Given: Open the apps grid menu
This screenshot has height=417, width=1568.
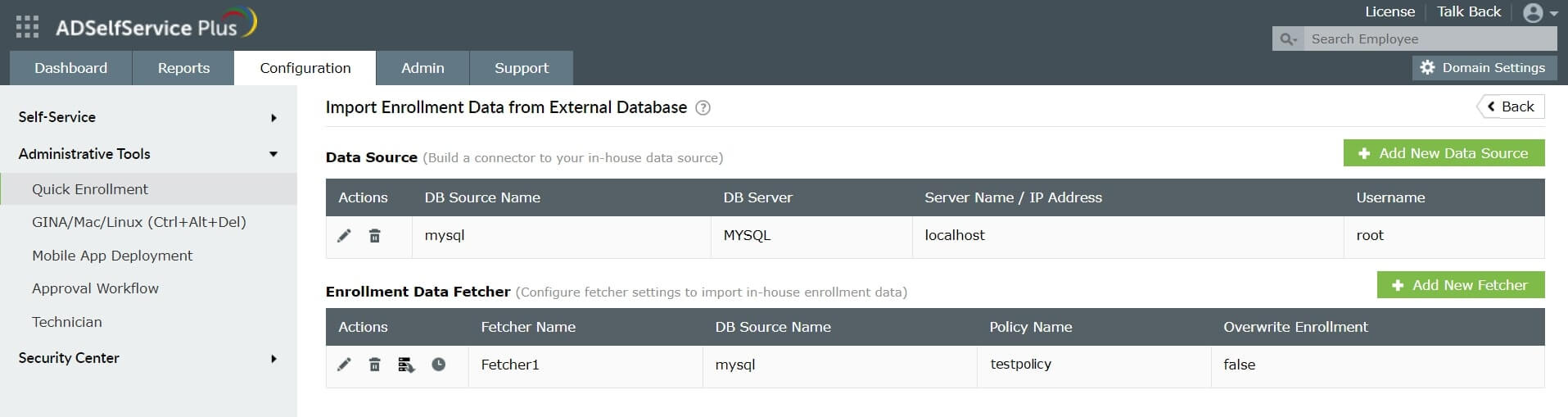Looking at the screenshot, I should (27, 27).
